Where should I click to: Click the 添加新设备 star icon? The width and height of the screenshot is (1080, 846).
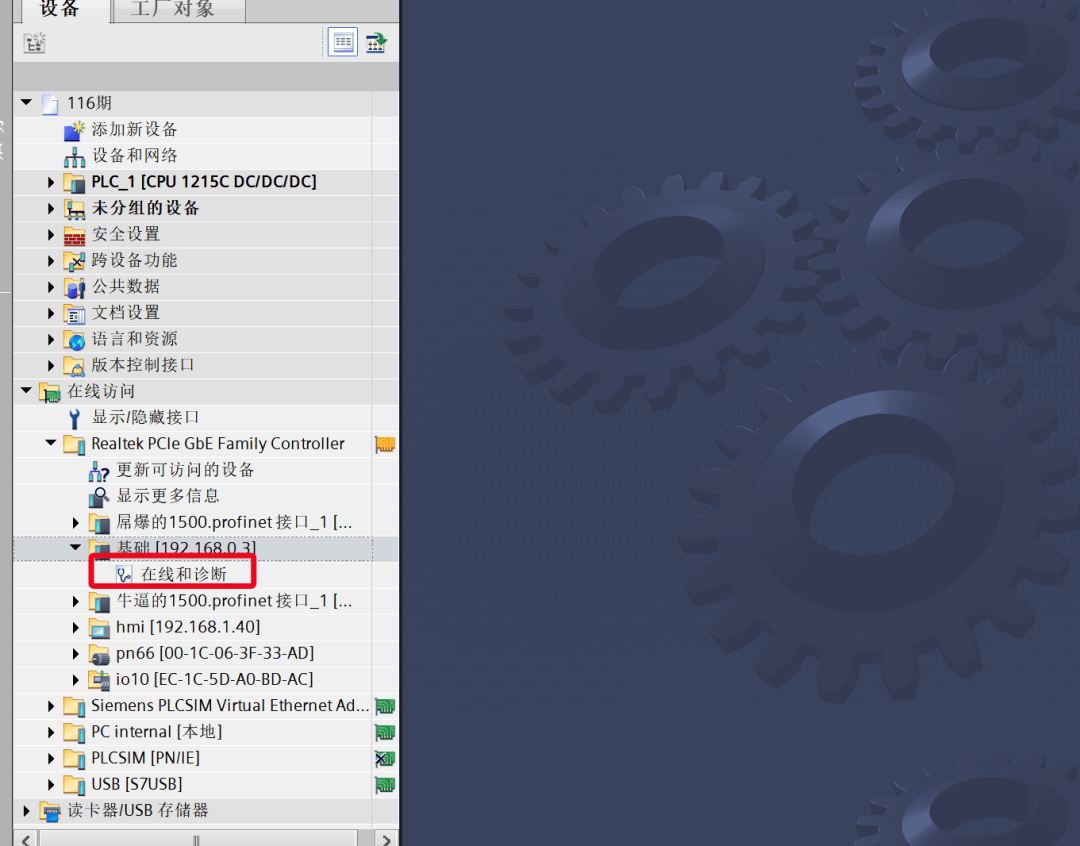[74, 130]
